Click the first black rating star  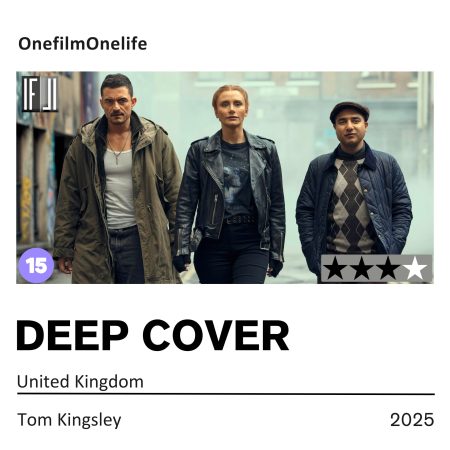tap(335, 269)
